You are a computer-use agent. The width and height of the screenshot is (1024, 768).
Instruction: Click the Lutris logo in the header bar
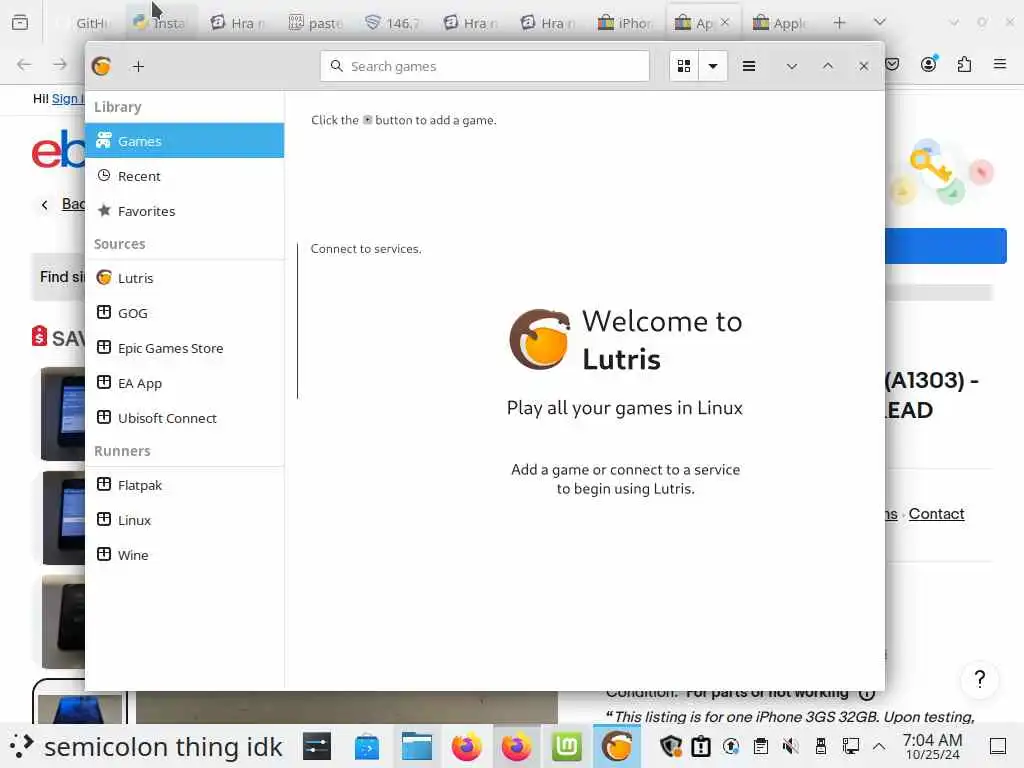click(101, 66)
